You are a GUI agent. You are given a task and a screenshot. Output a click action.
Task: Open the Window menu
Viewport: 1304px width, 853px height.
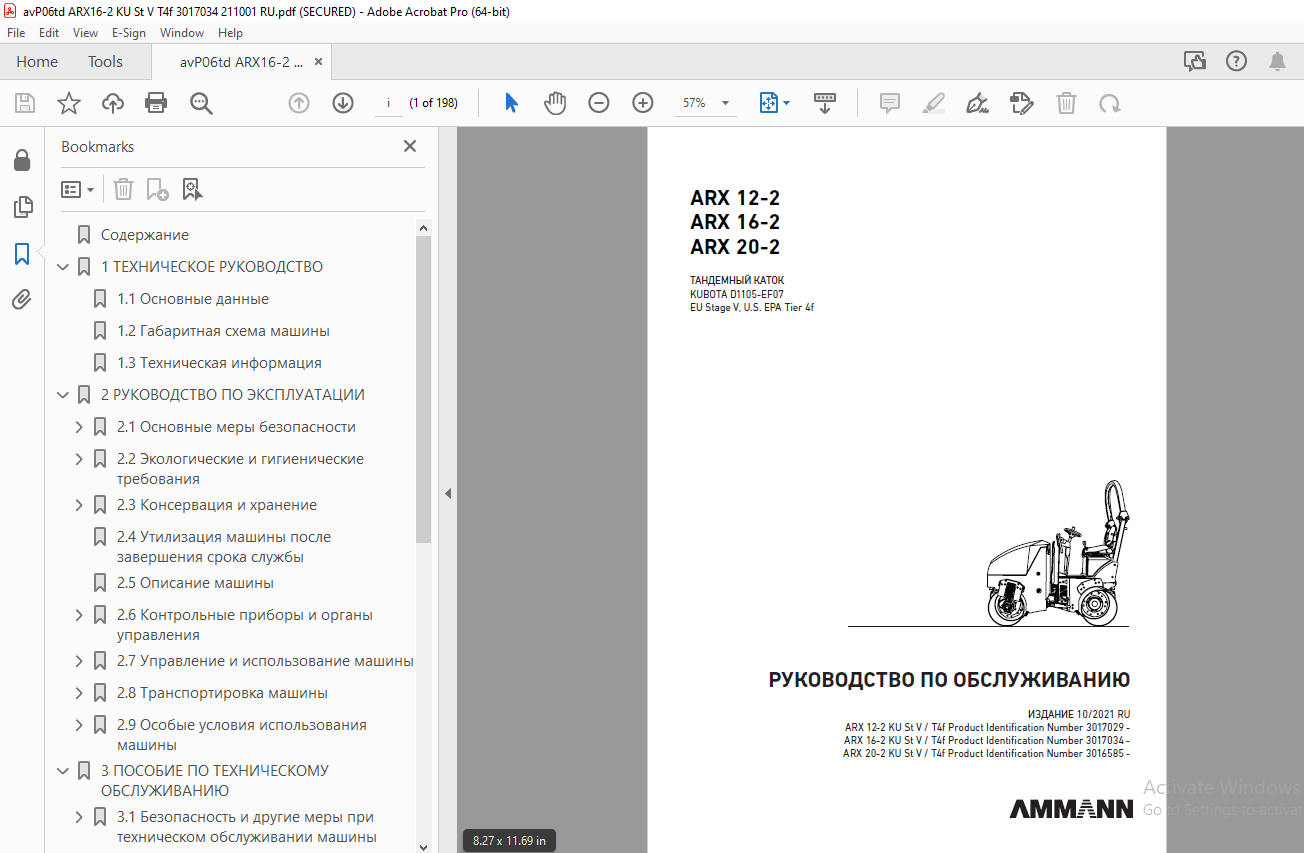(x=182, y=33)
